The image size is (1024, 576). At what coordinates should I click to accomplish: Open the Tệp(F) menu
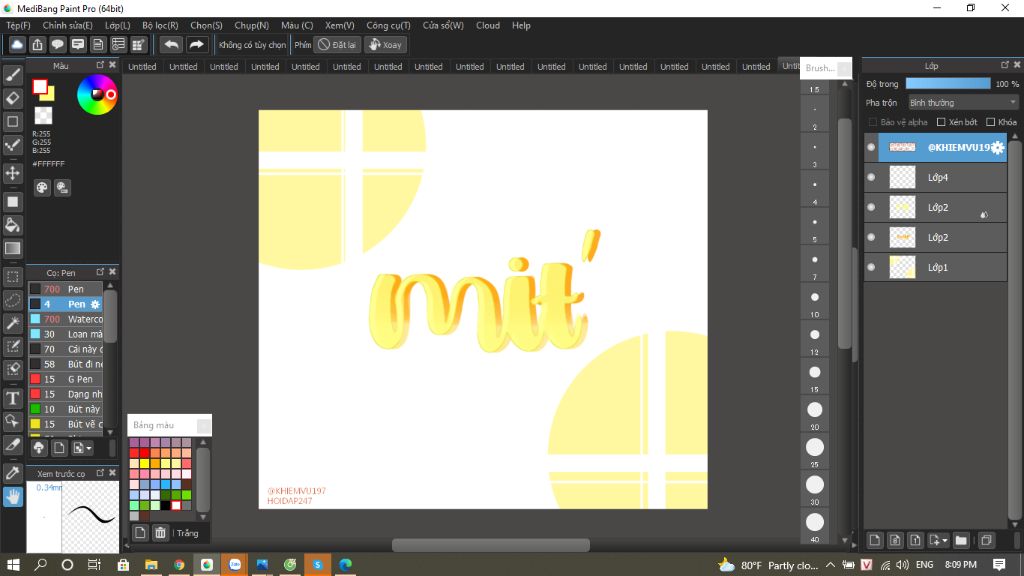(x=18, y=25)
